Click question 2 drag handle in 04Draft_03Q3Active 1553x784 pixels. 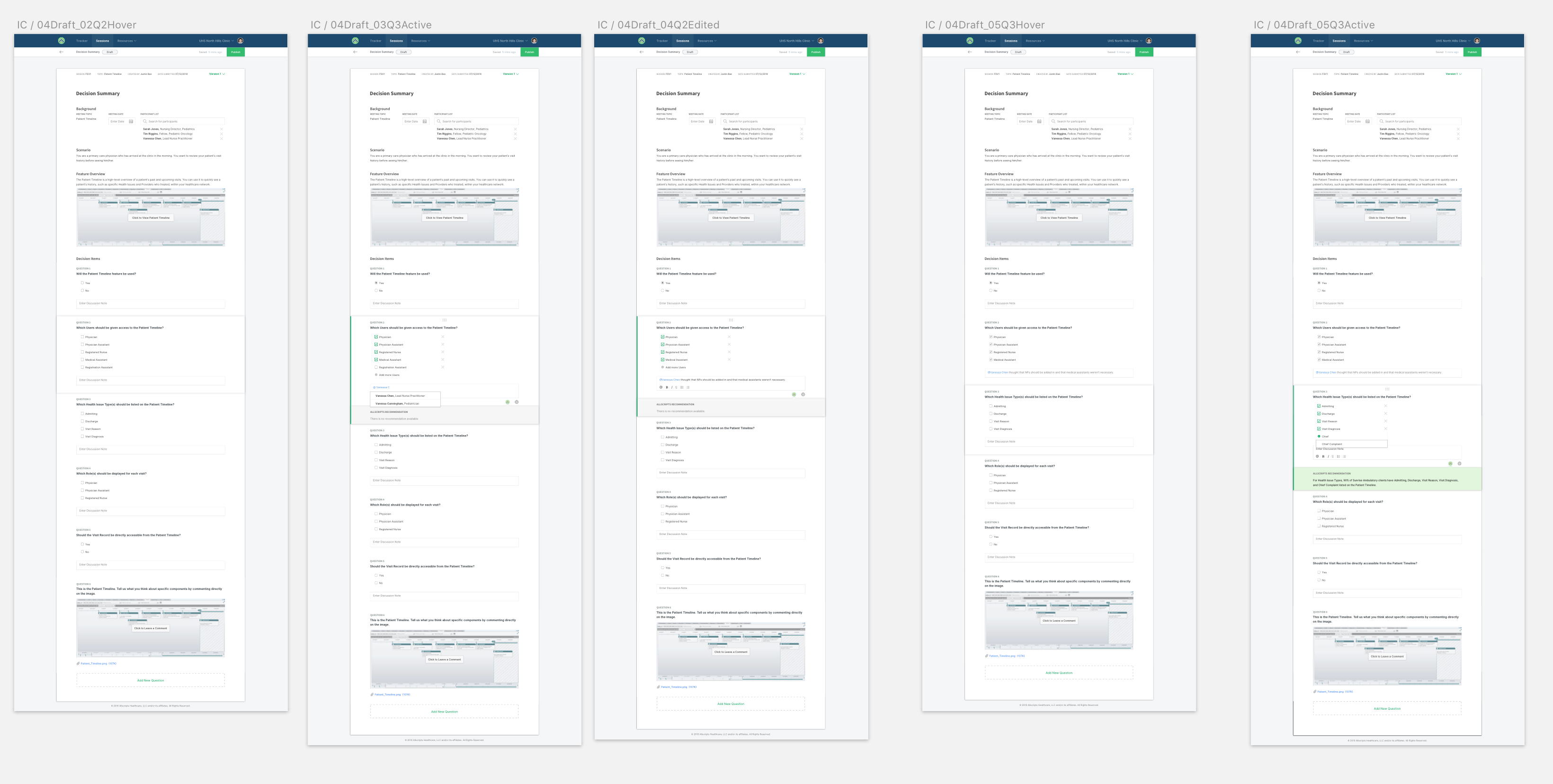444,320
